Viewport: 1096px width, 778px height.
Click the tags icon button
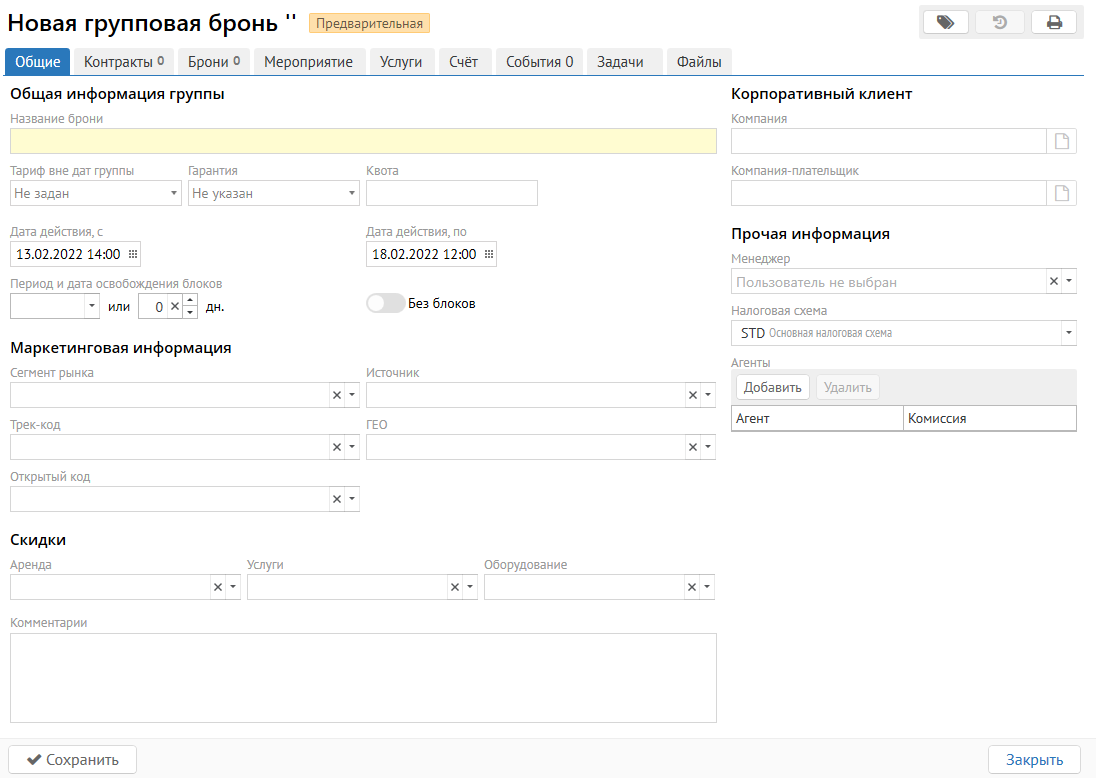[x=945, y=22]
